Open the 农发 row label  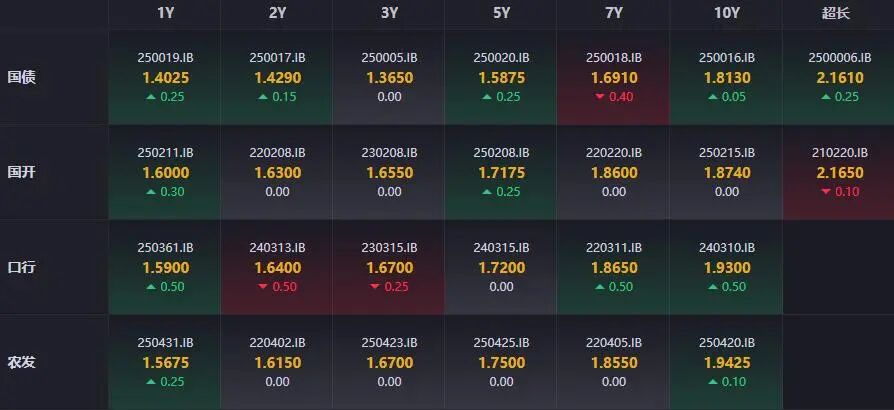click(22, 362)
